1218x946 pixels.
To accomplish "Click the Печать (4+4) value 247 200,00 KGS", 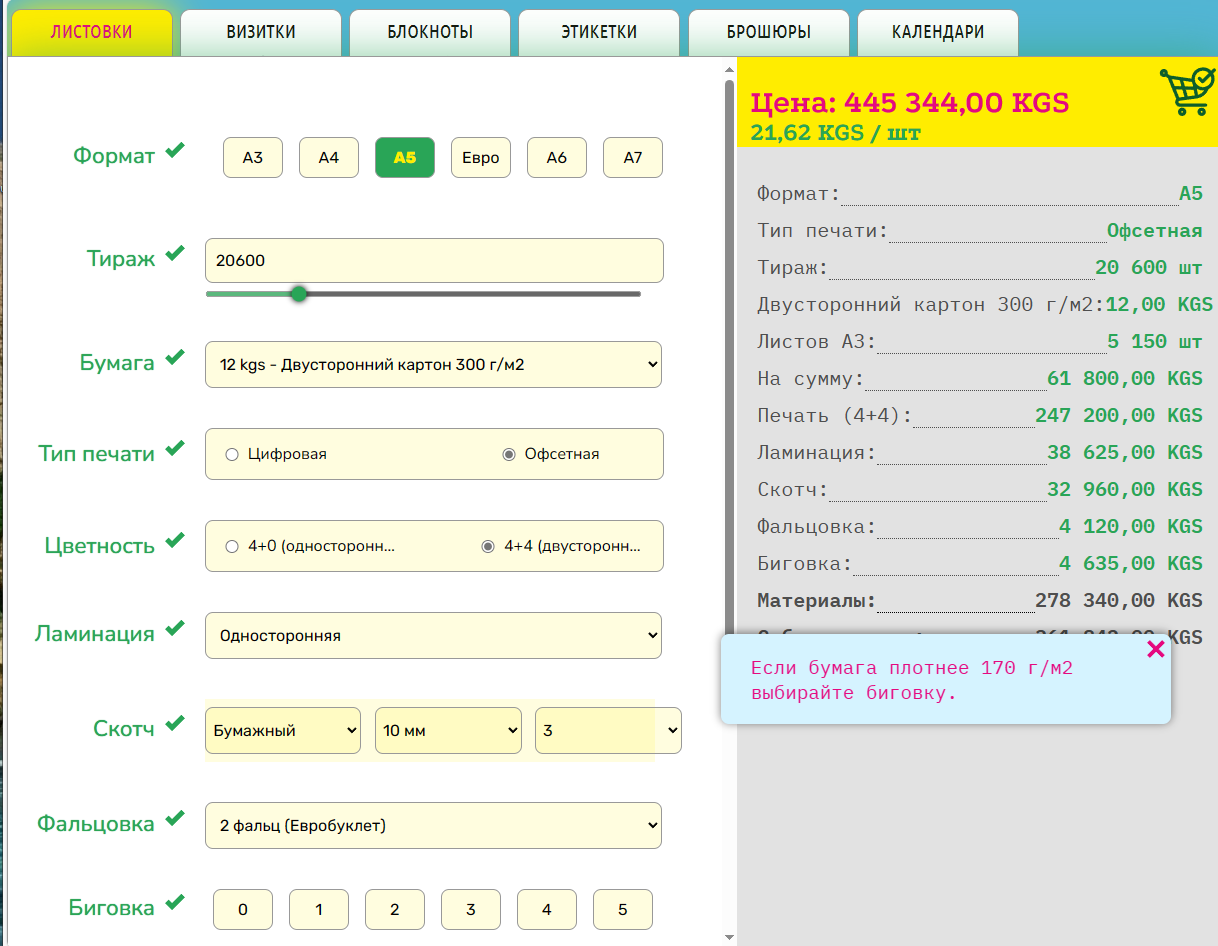I will (1119, 415).
